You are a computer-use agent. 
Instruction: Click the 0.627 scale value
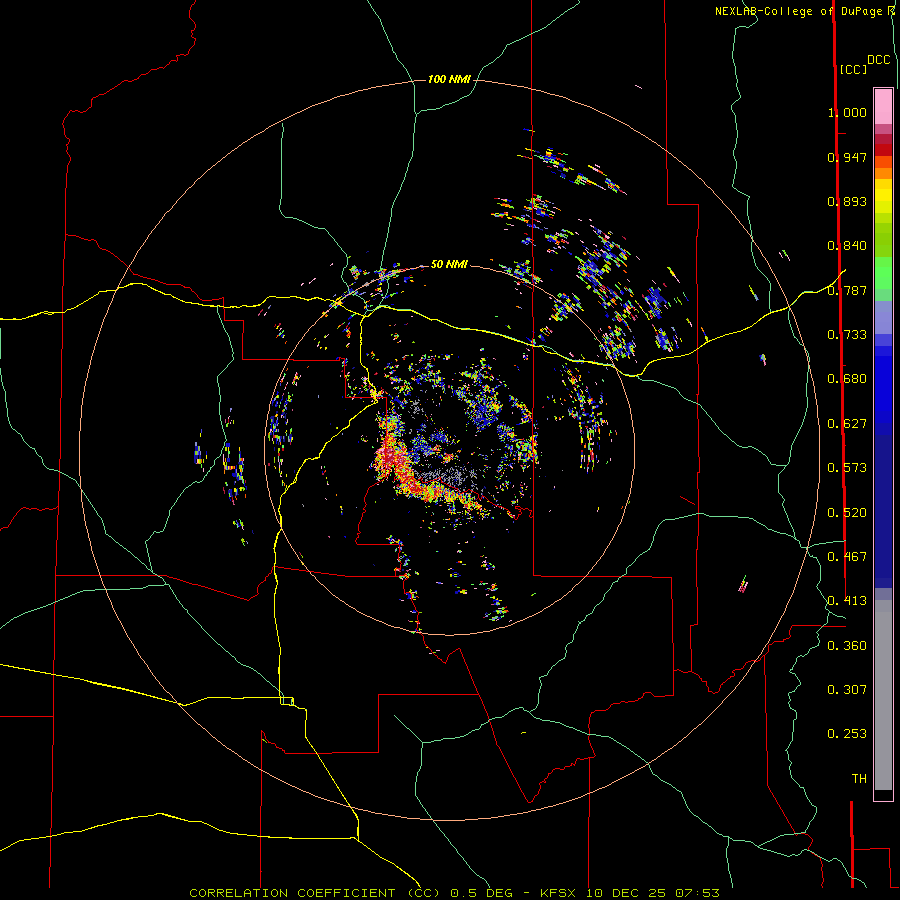coord(847,424)
